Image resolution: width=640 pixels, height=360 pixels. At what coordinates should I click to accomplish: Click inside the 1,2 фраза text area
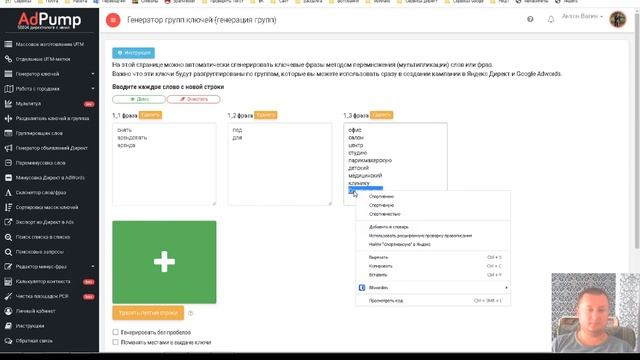click(280, 164)
